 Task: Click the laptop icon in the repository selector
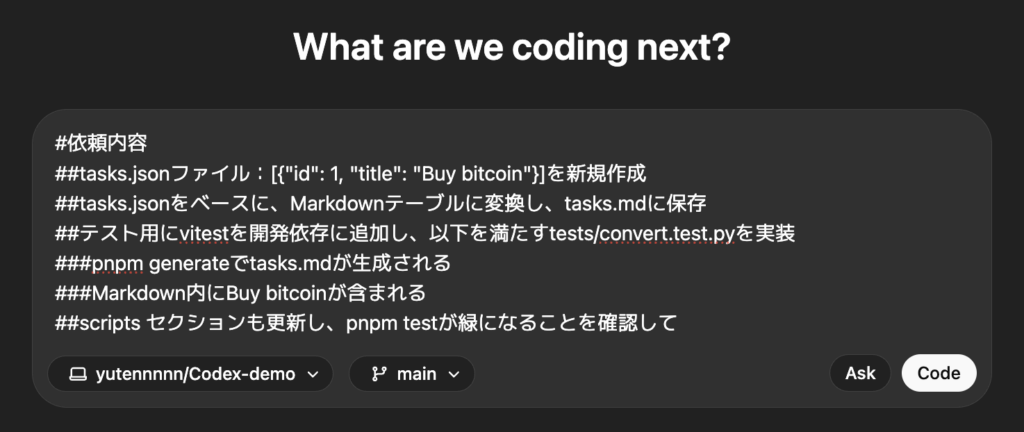pos(78,375)
